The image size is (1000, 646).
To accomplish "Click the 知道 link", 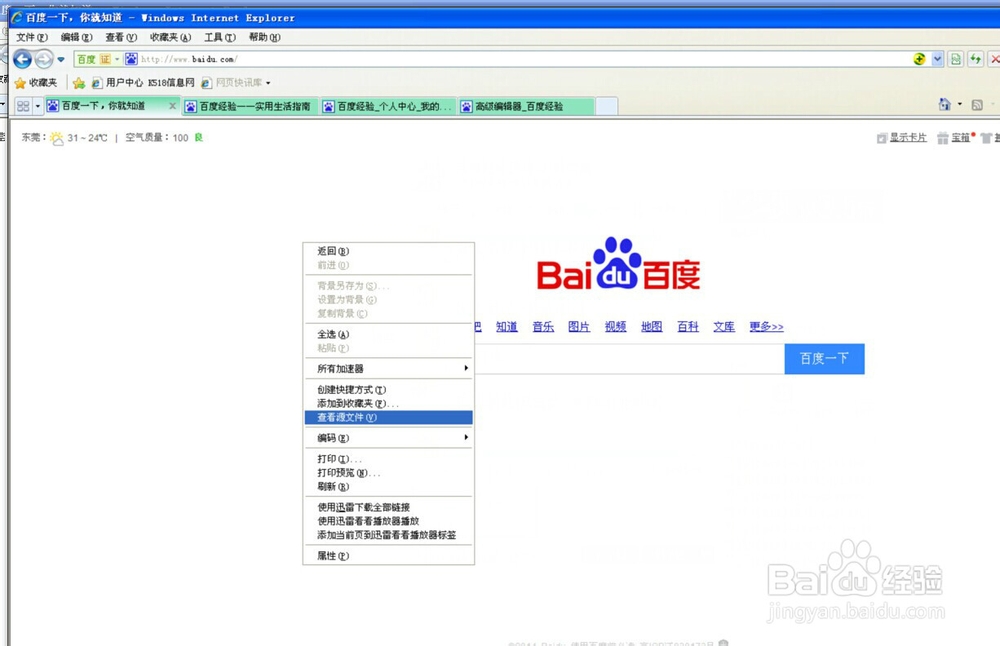I will (x=507, y=327).
